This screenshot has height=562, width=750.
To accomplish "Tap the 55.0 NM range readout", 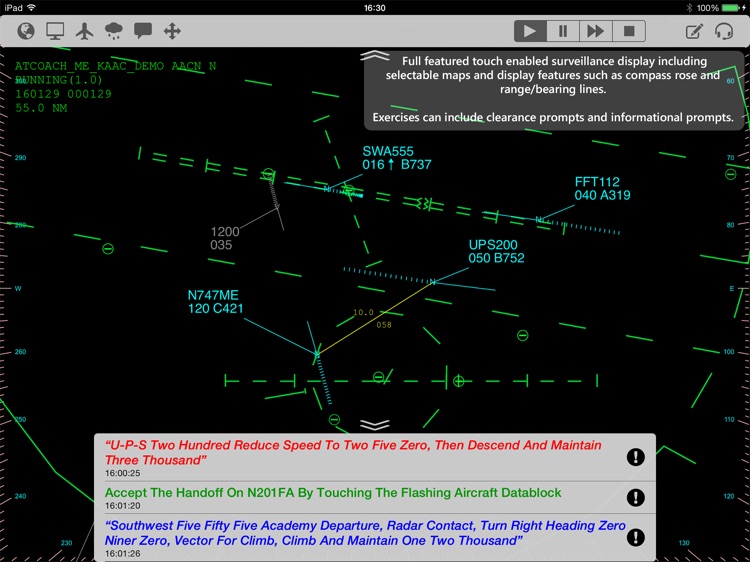I will [41, 108].
